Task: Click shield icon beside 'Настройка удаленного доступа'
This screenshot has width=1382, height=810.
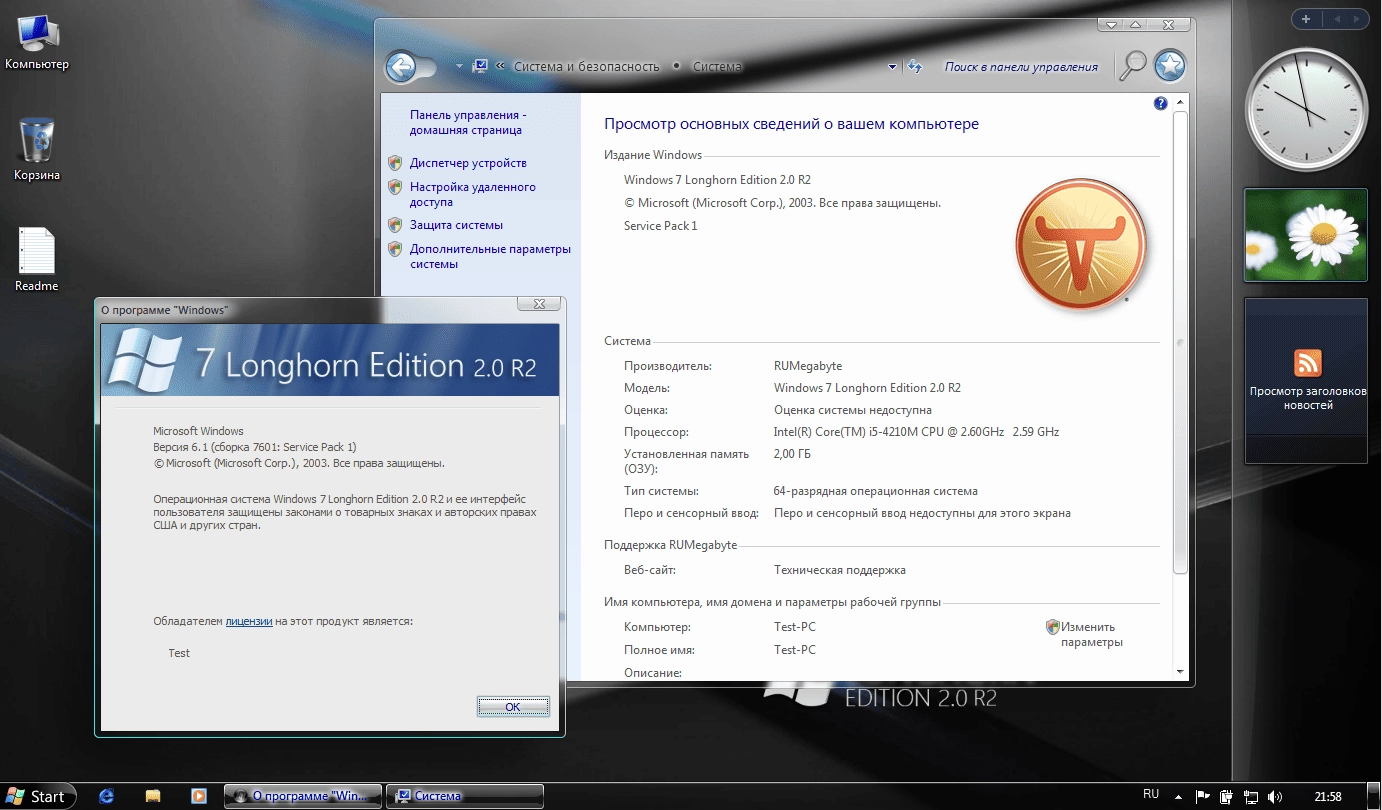Action: click(x=395, y=187)
